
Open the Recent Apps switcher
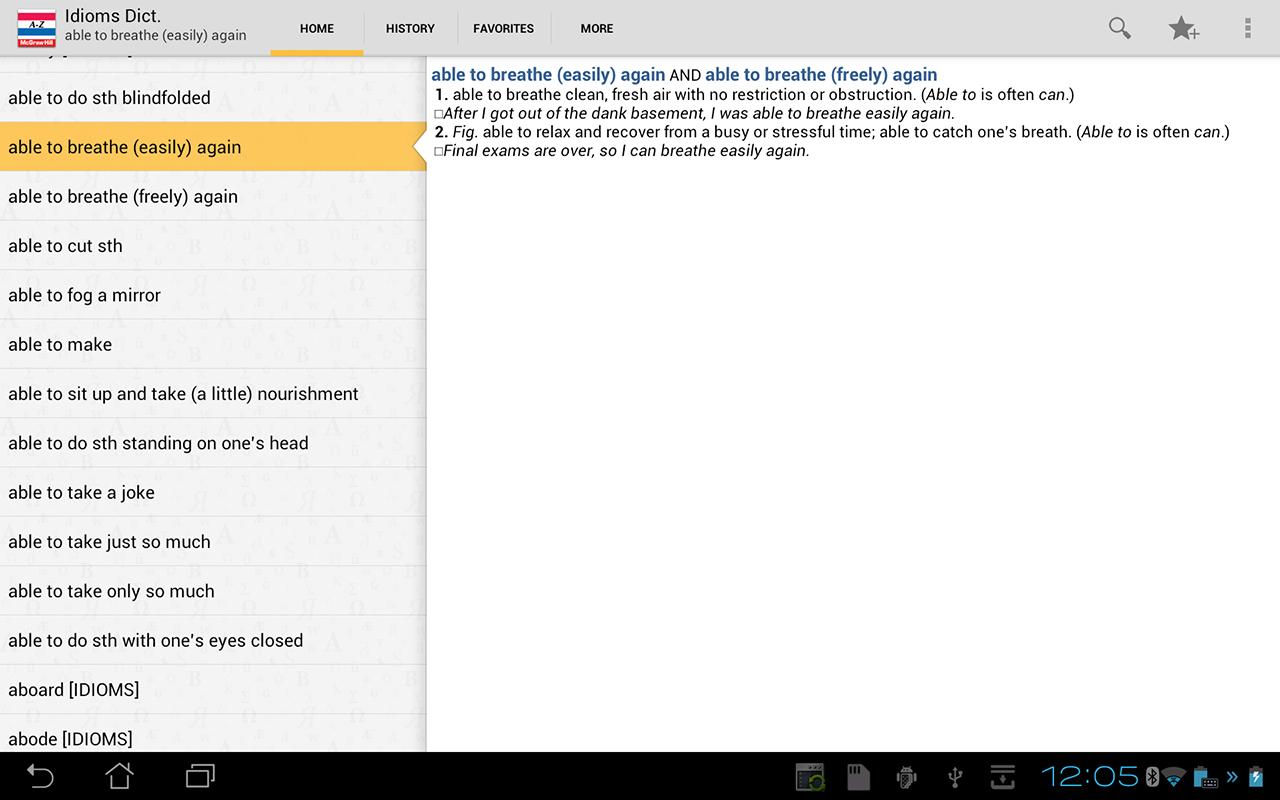198,776
